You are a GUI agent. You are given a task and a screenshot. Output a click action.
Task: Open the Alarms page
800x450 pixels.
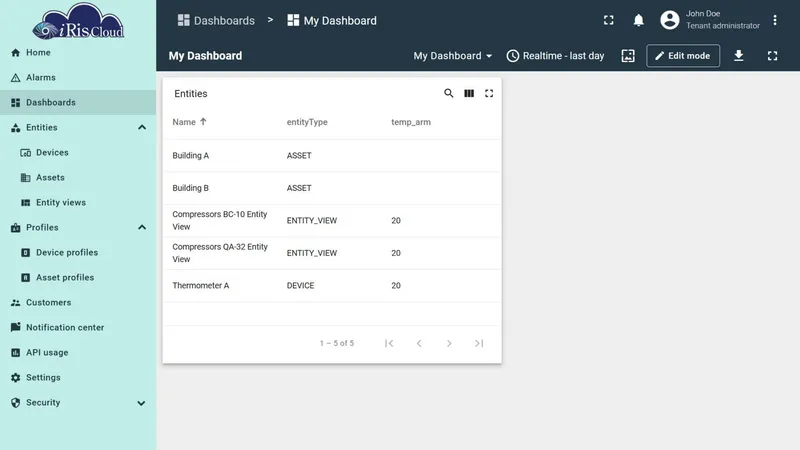click(x=78, y=78)
